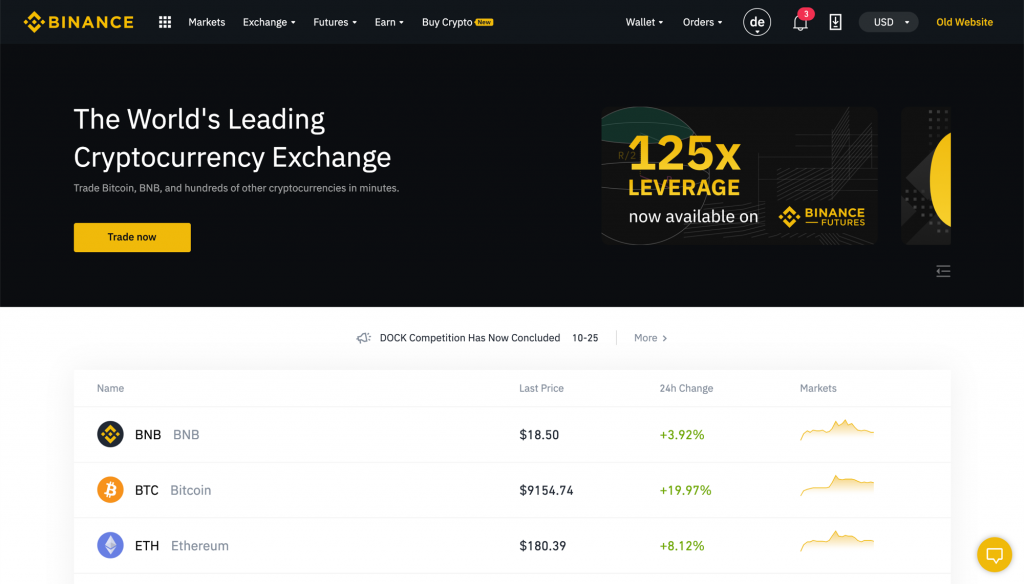
Task: Expand the Exchange dropdown menu
Action: pos(269,22)
